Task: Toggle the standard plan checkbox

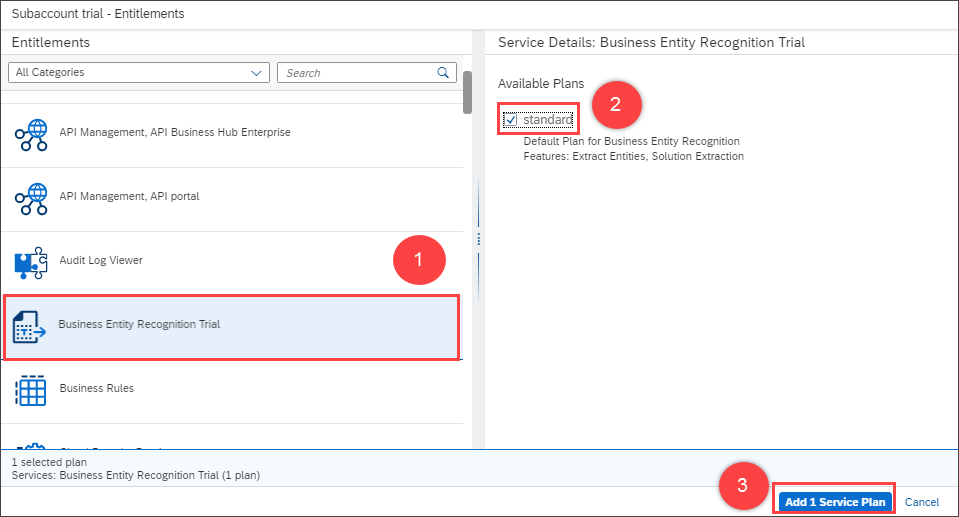Action: [x=511, y=119]
